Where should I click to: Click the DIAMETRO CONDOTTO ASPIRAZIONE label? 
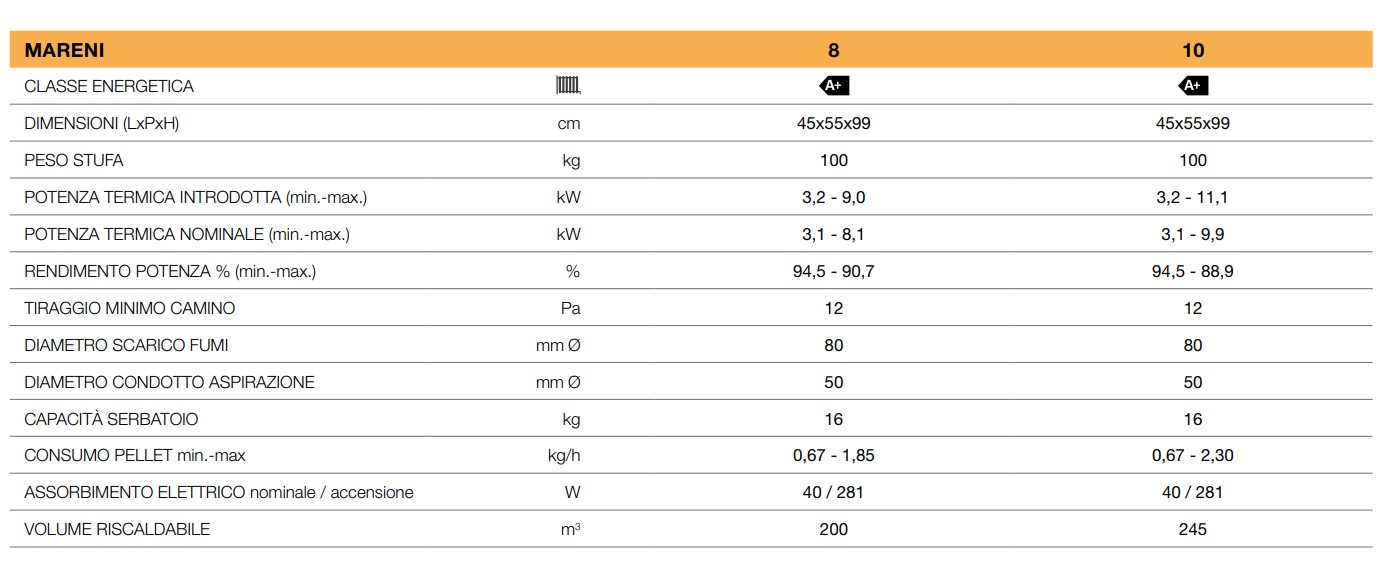(169, 382)
